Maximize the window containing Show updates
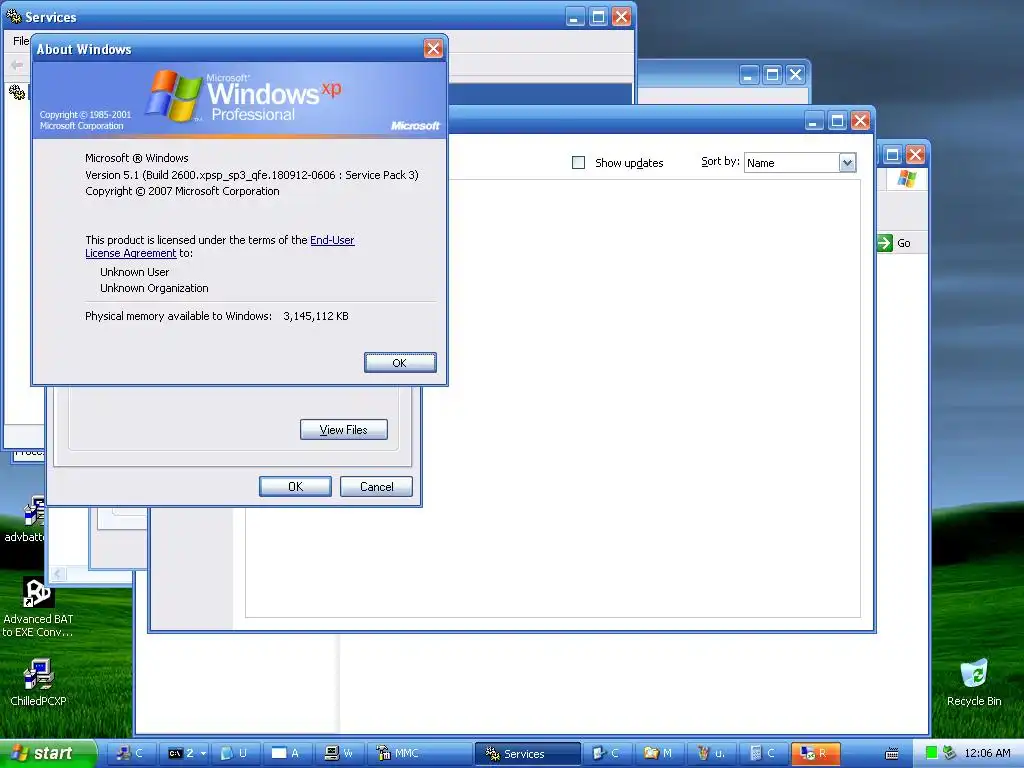This screenshot has height=768, width=1024. [x=837, y=121]
